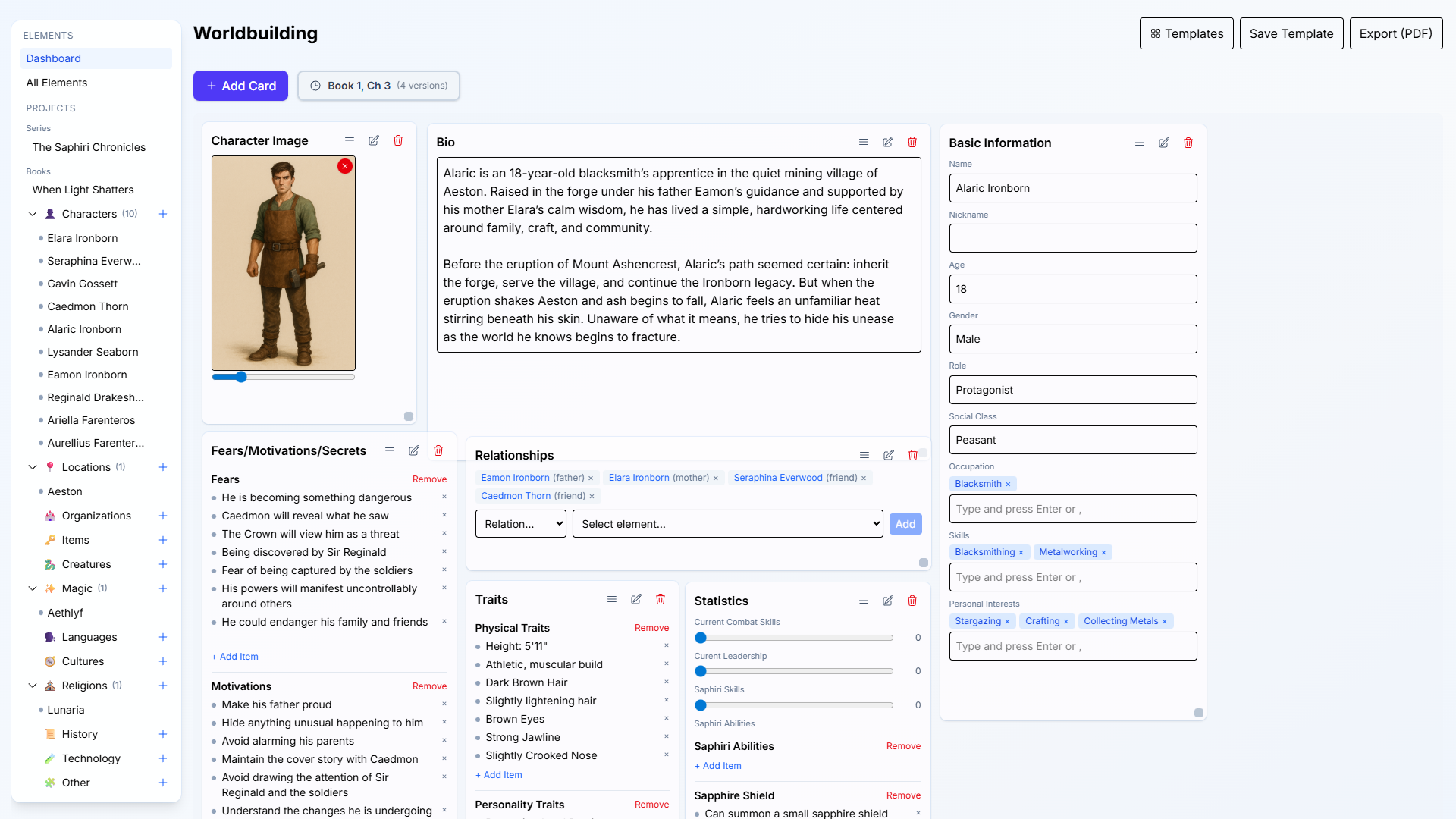Remove Eamon Ironborn father relationship tag
Viewport: 1456px width, 819px height.
point(591,479)
